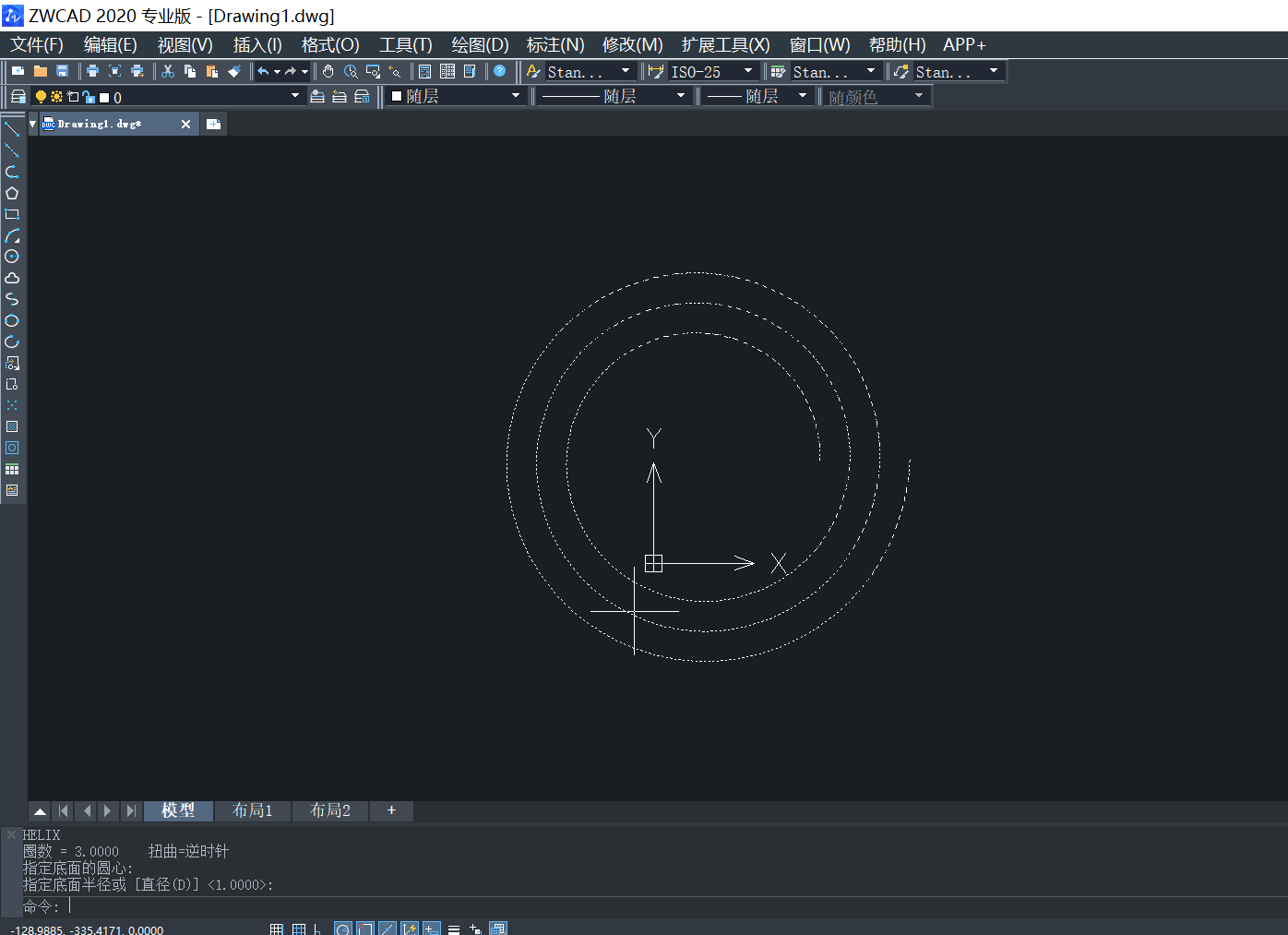The image size is (1288, 935).
Task: Toggle ortho mode in status bar
Action: pyautogui.click(x=317, y=929)
